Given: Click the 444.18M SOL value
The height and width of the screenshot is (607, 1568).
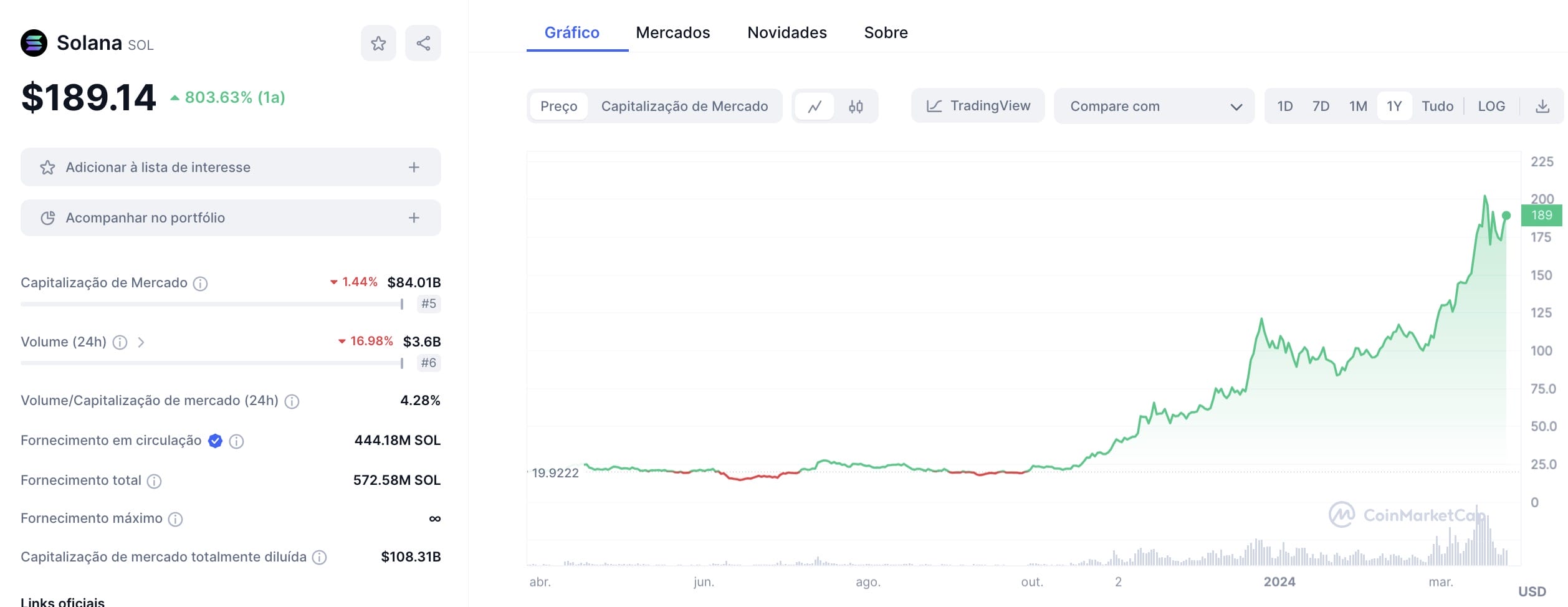Looking at the screenshot, I should pyautogui.click(x=398, y=440).
